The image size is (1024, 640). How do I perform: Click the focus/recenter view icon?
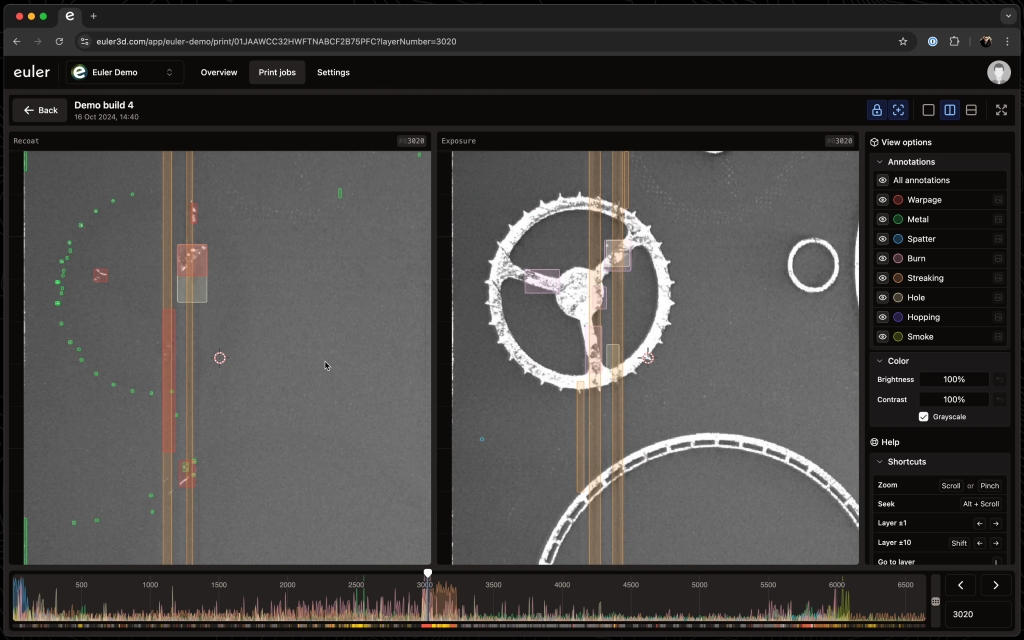[898, 110]
